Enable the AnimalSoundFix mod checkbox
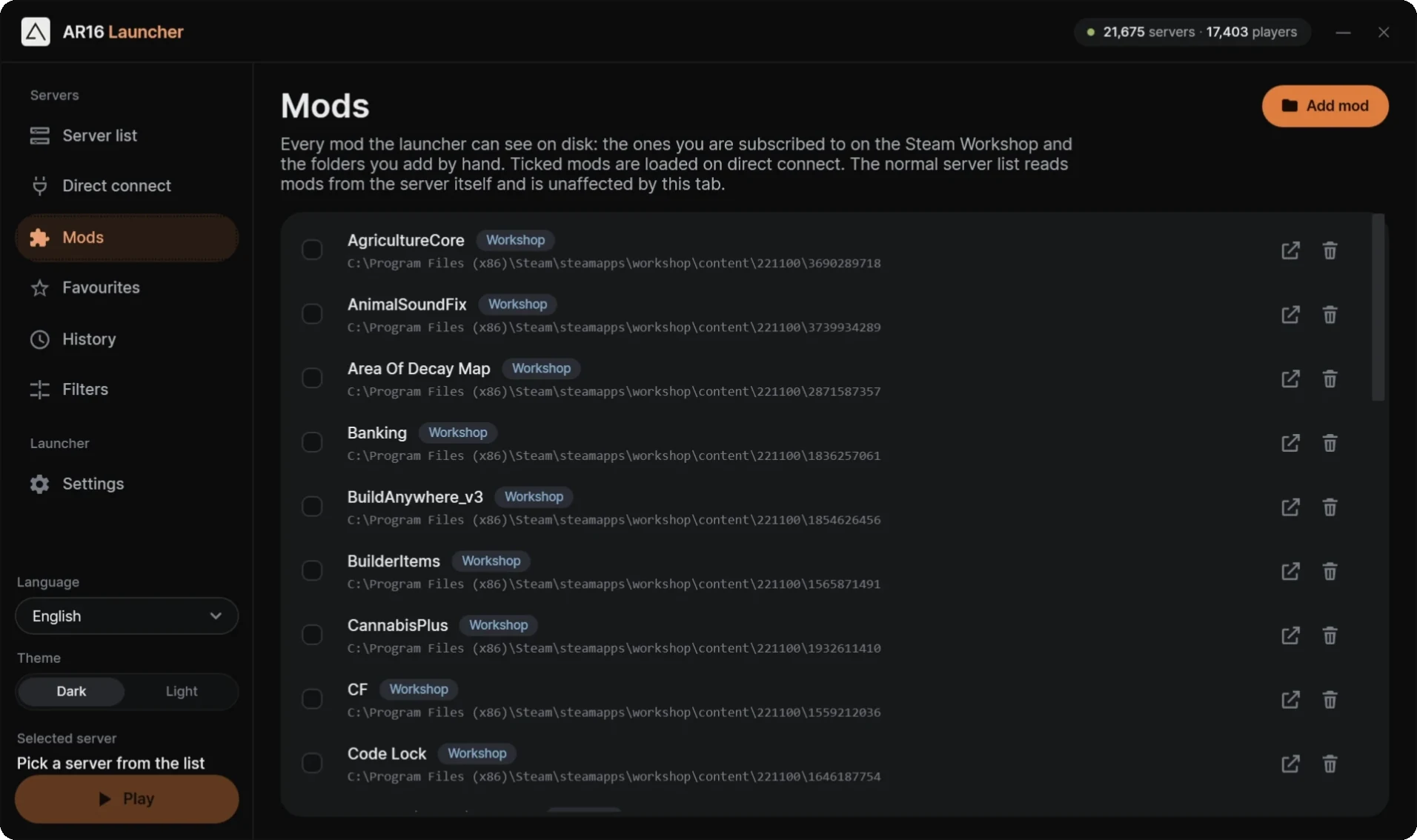Screen dimensions: 1417x840 coord(312,314)
